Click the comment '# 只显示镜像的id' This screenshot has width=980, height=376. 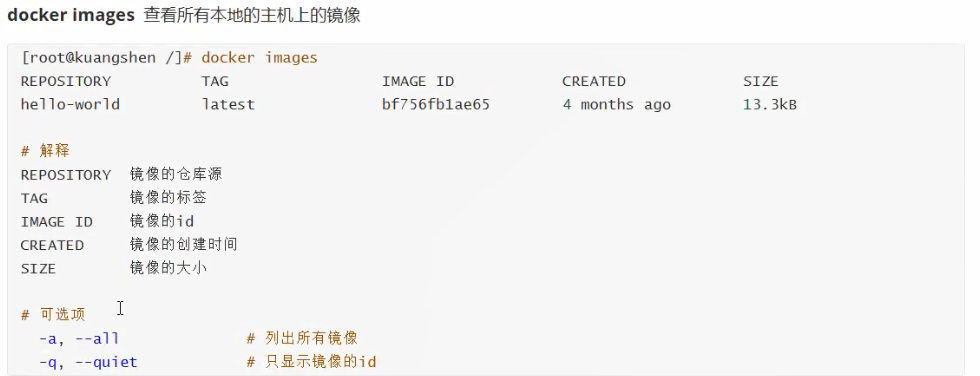pos(311,362)
